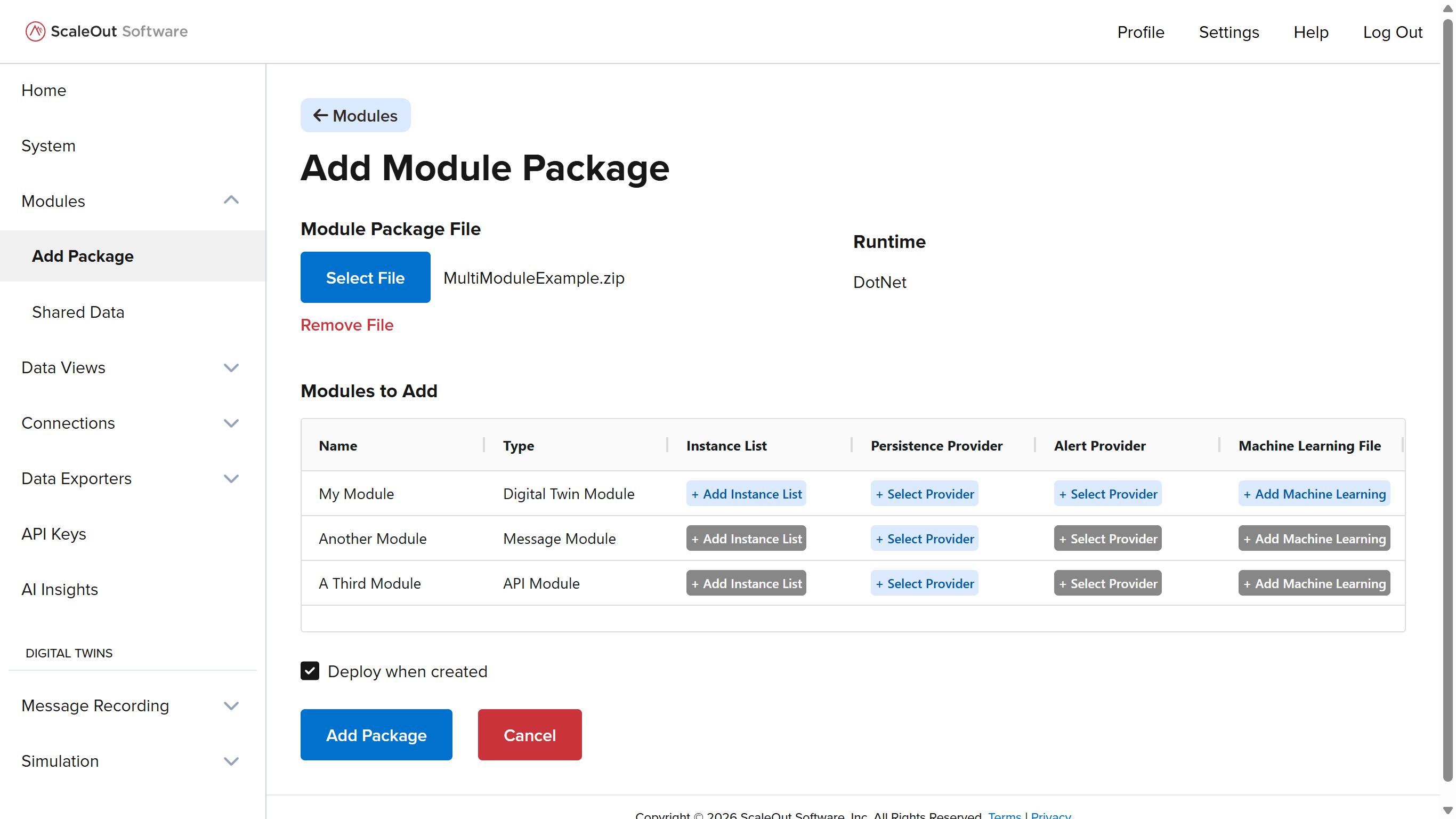Select Alert Provider for My Module
This screenshot has width=1456, height=819.
(1108, 494)
